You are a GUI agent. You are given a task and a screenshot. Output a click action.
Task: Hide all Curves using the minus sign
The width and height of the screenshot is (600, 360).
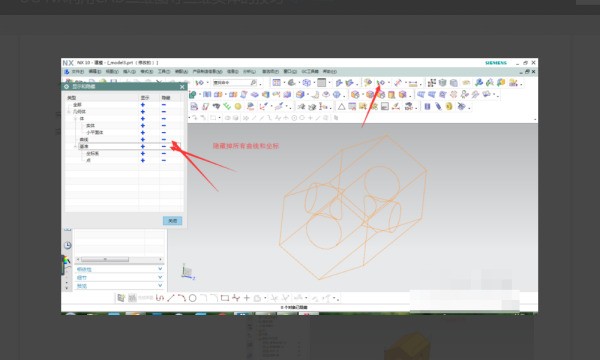[164, 139]
